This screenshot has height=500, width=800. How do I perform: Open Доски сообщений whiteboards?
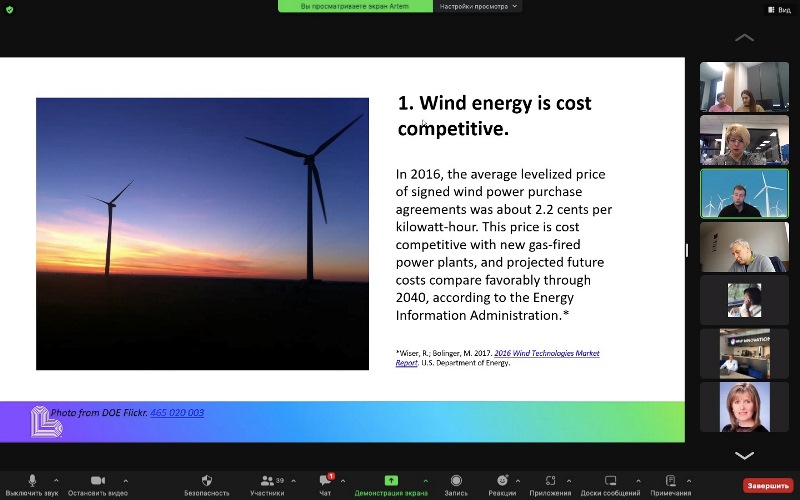[609, 481]
